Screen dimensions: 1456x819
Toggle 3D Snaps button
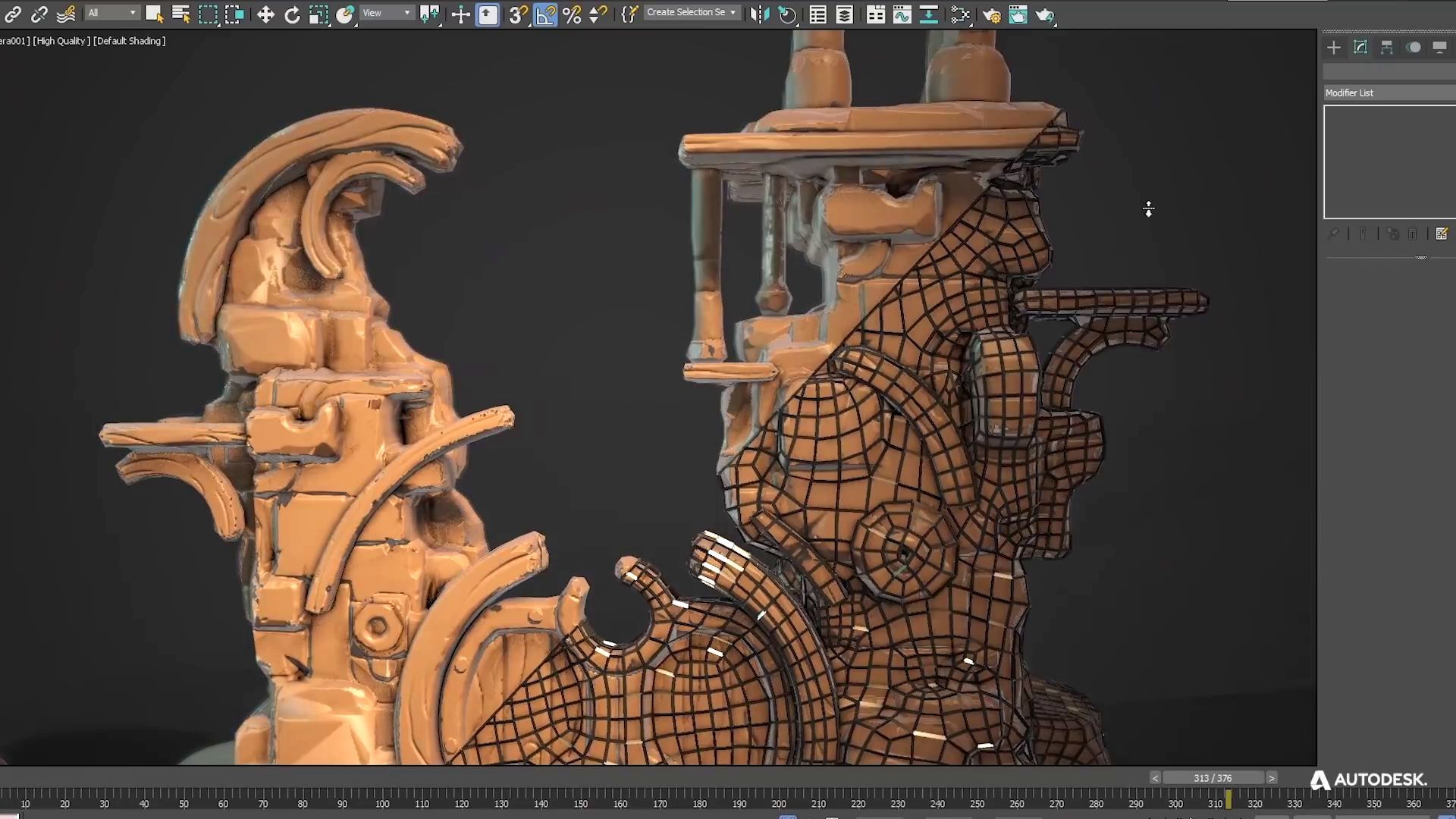tap(518, 14)
